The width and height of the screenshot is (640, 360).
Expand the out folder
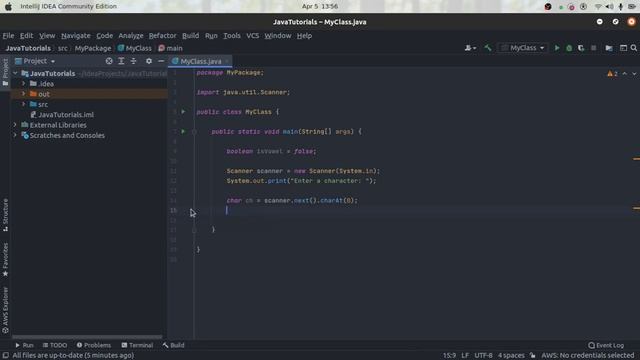point(24,94)
